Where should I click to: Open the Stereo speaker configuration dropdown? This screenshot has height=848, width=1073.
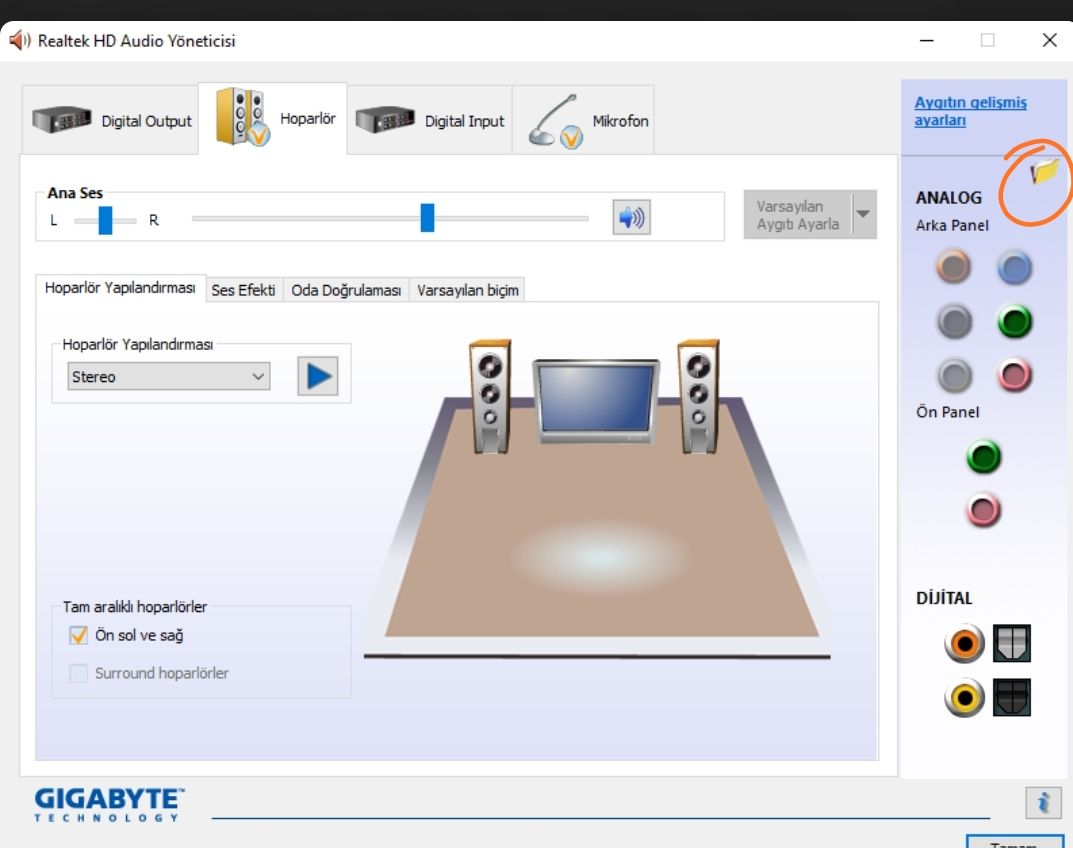(169, 376)
